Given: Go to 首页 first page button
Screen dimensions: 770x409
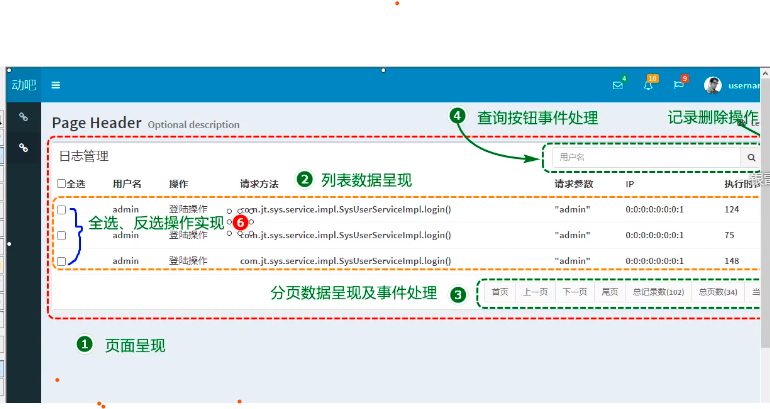Looking at the screenshot, I should (x=500, y=292).
